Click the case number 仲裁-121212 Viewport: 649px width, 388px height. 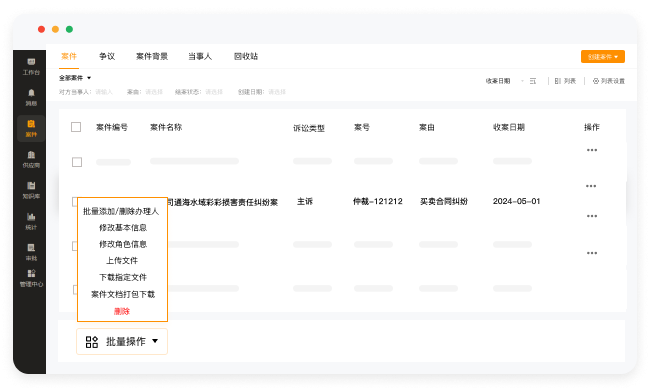[377, 202]
